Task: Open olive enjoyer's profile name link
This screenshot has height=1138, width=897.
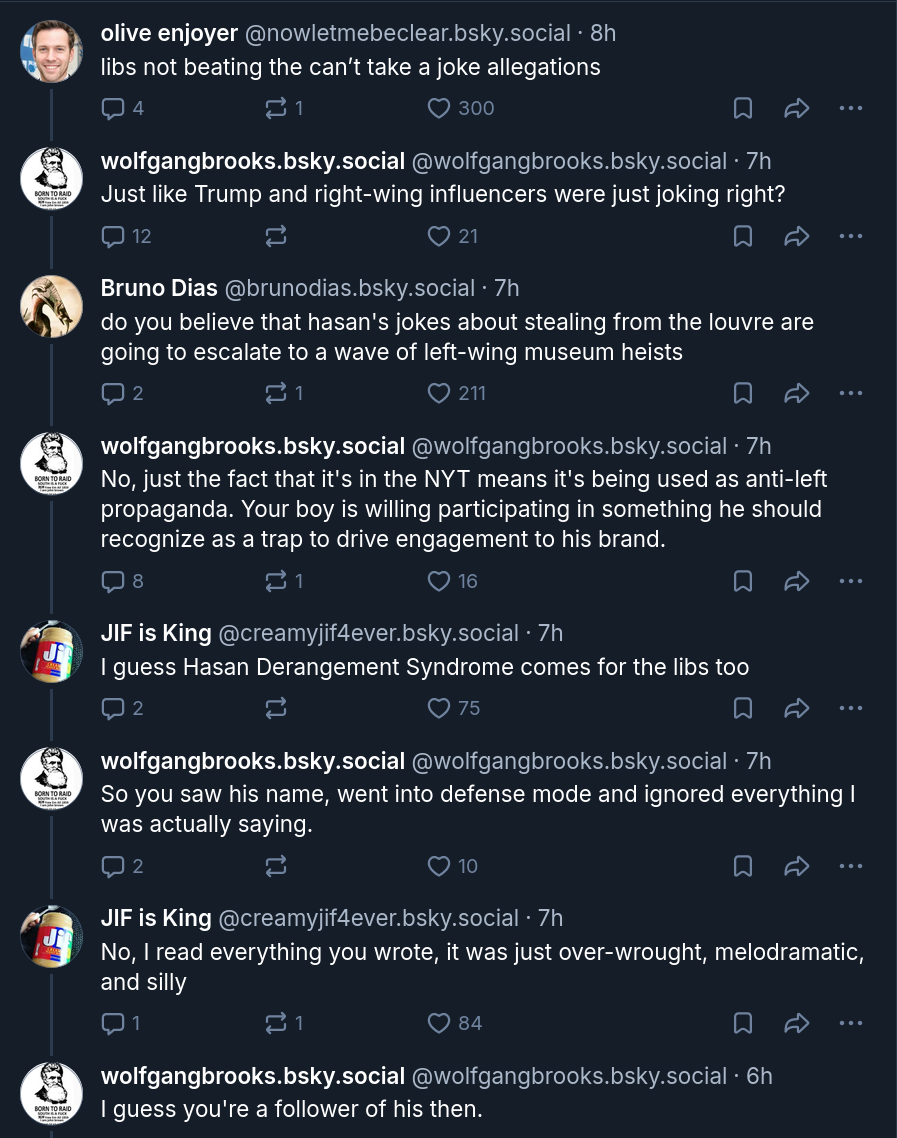Action: 169,33
